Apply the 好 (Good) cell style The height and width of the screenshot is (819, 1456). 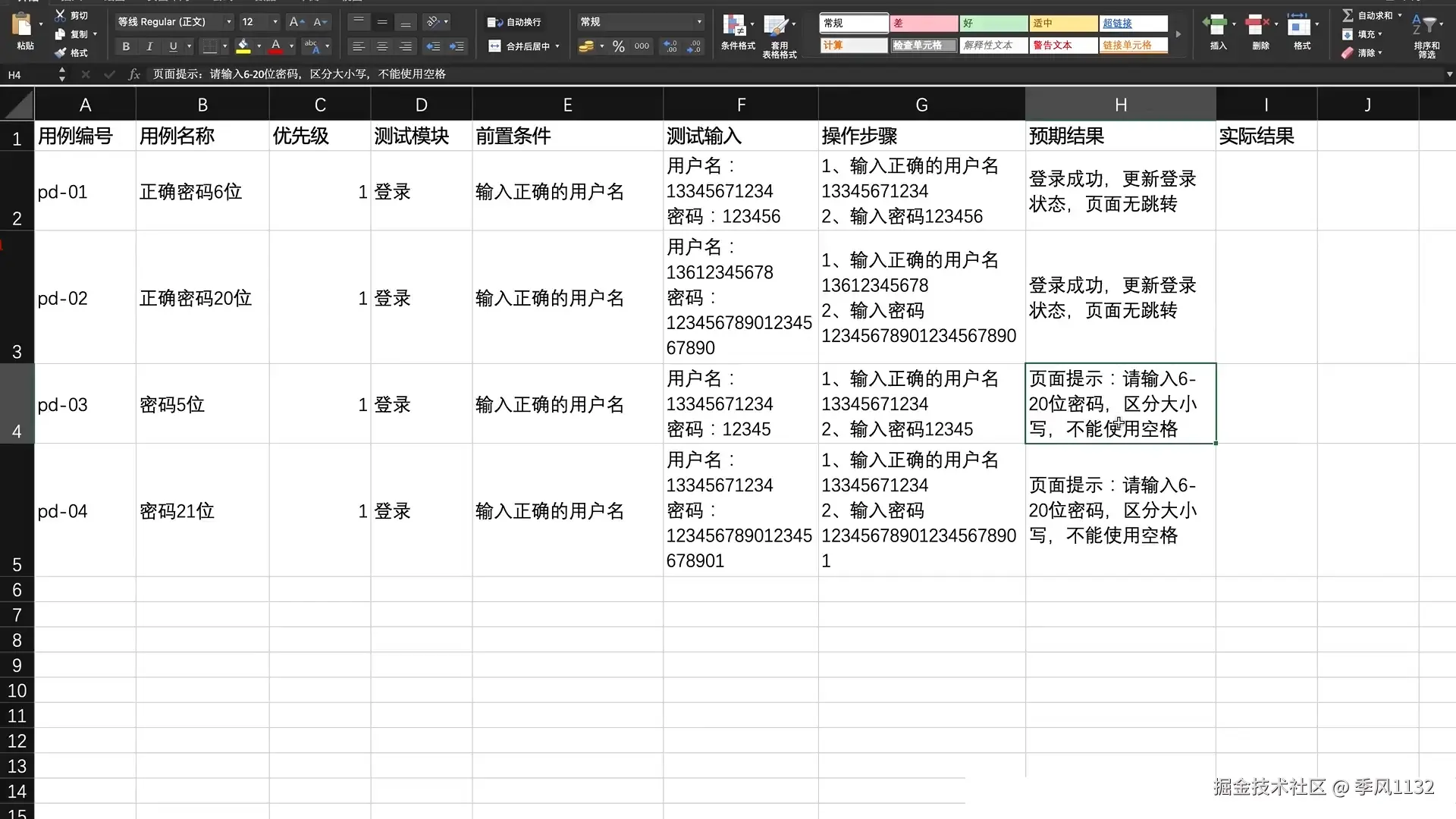pos(993,24)
